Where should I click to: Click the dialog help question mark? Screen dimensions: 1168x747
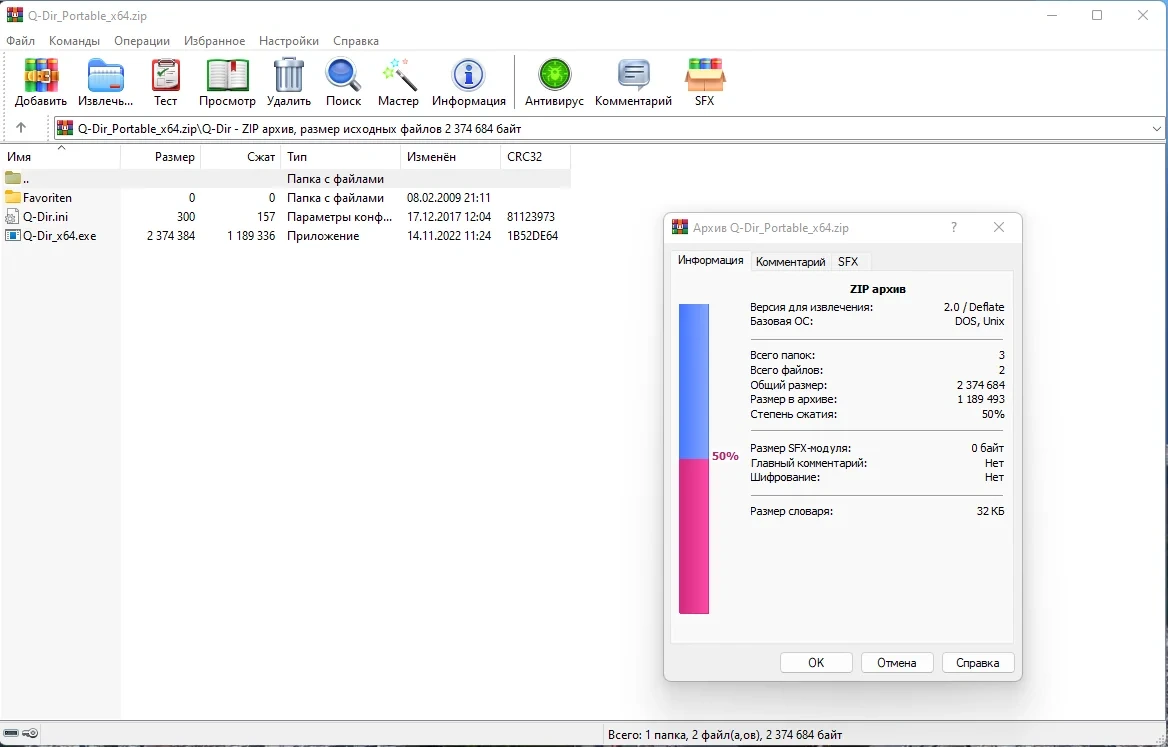[x=954, y=227]
